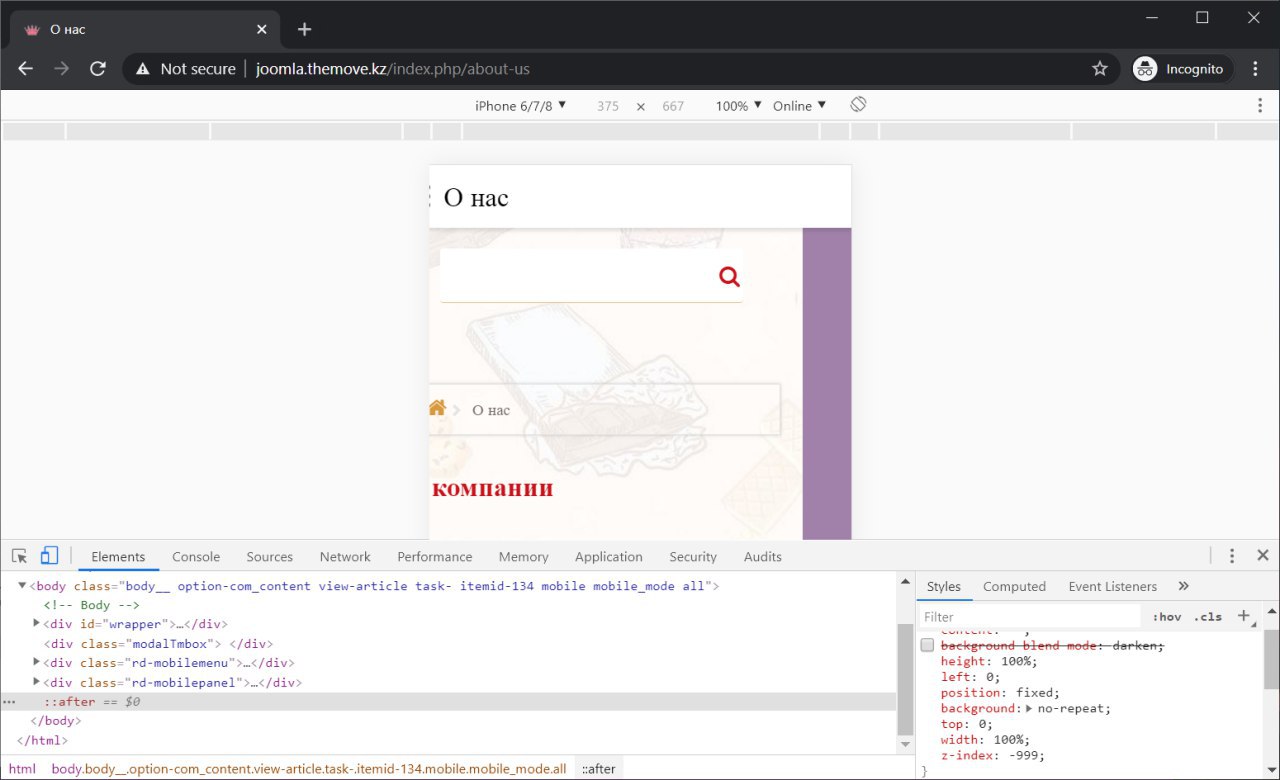The width and height of the screenshot is (1280, 780).
Task: Expand the div id wrapper node
Action: click(37, 624)
